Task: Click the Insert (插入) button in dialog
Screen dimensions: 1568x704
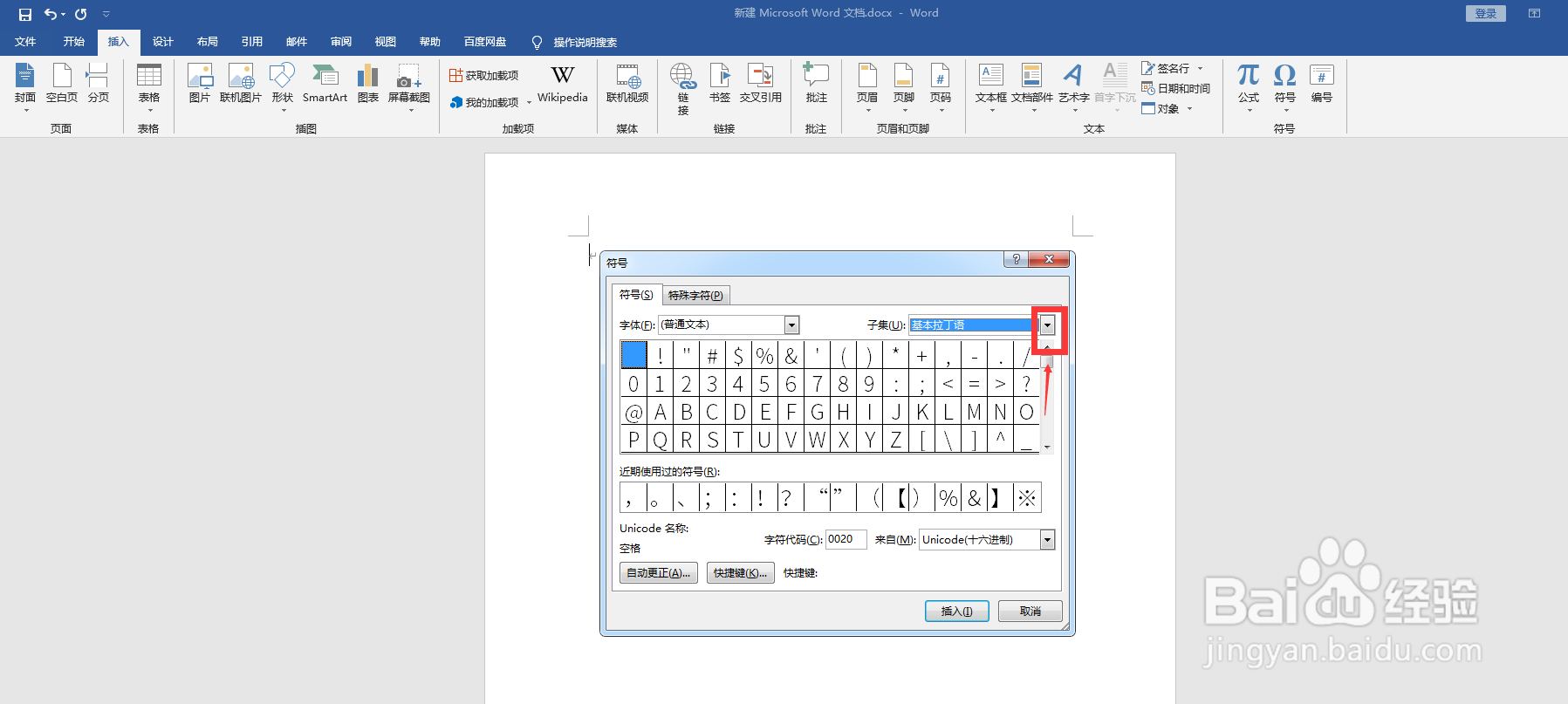Action: 956,612
